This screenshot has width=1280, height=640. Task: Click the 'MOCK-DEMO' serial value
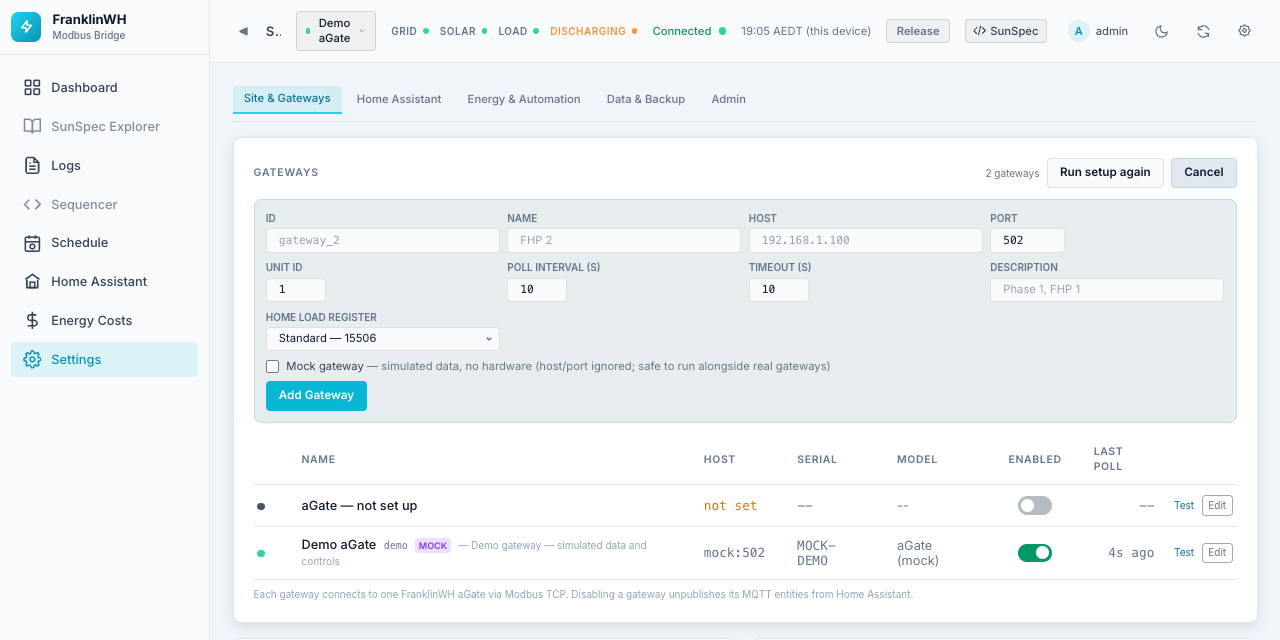816,553
